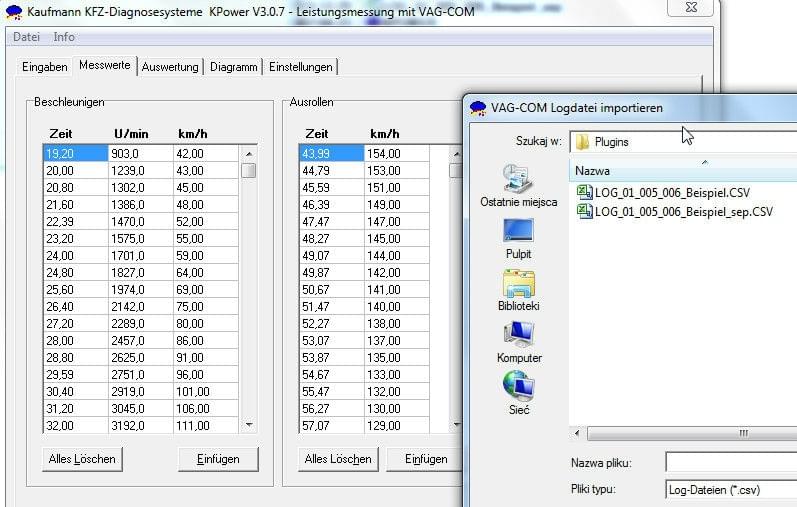Click Beschleunigen Zeit cell 21,60

[x=76, y=204]
